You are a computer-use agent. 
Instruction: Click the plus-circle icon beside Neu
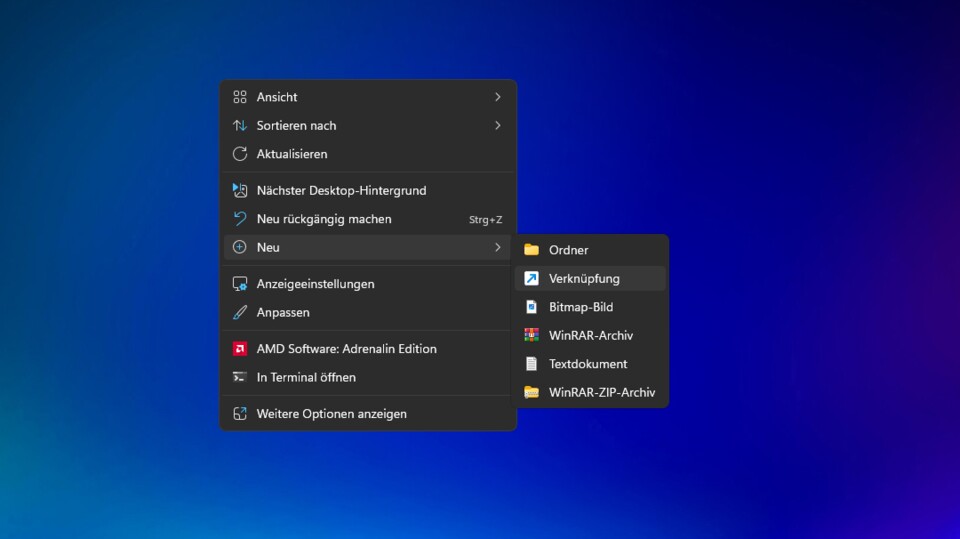coord(239,247)
